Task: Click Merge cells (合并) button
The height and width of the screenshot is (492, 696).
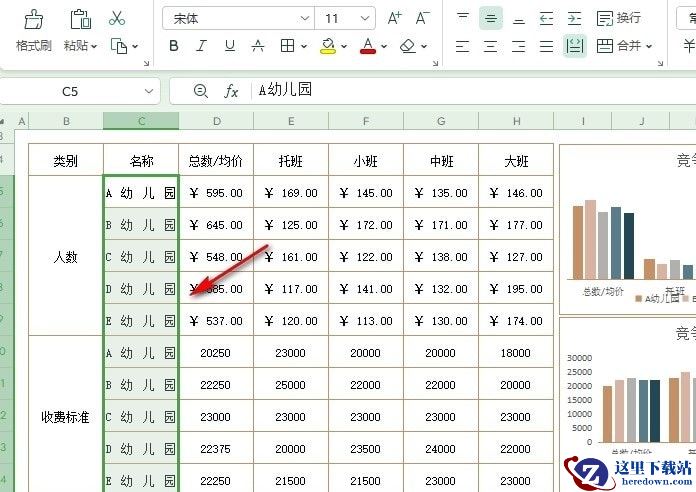Action: pos(619,46)
